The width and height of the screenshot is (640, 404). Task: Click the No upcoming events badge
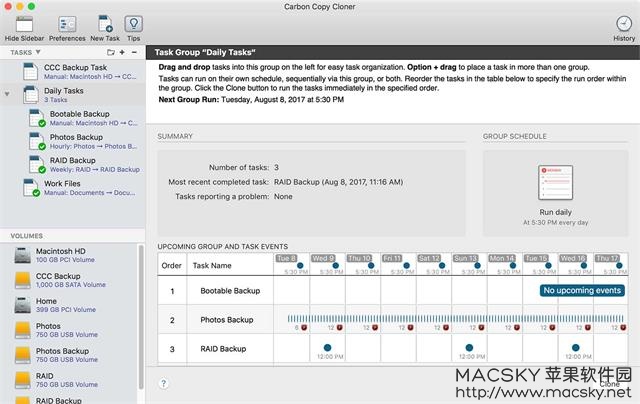coord(582,290)
